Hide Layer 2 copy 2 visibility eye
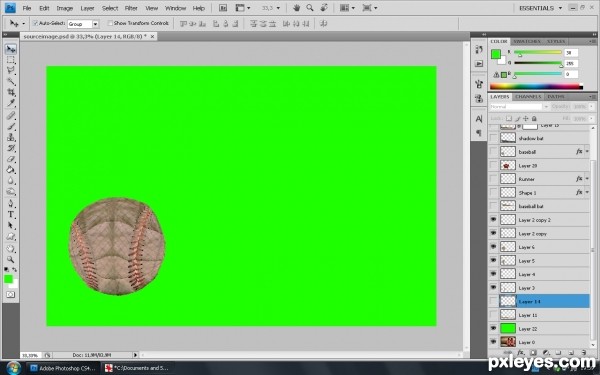 pos(493,220)
